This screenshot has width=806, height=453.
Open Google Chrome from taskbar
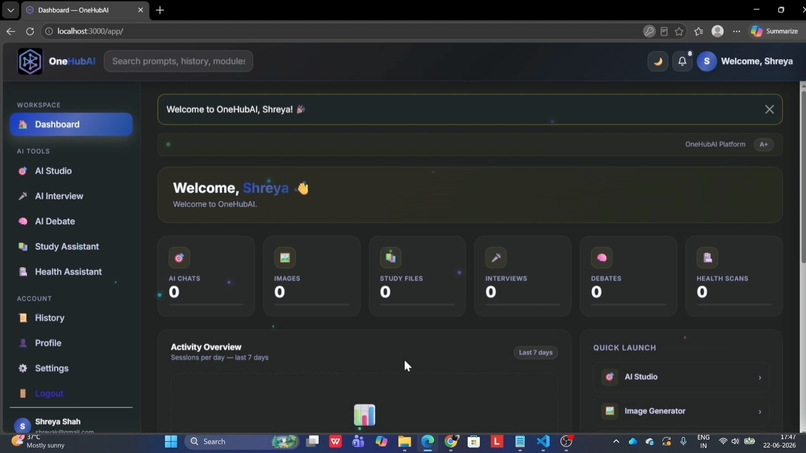(451, 442)
